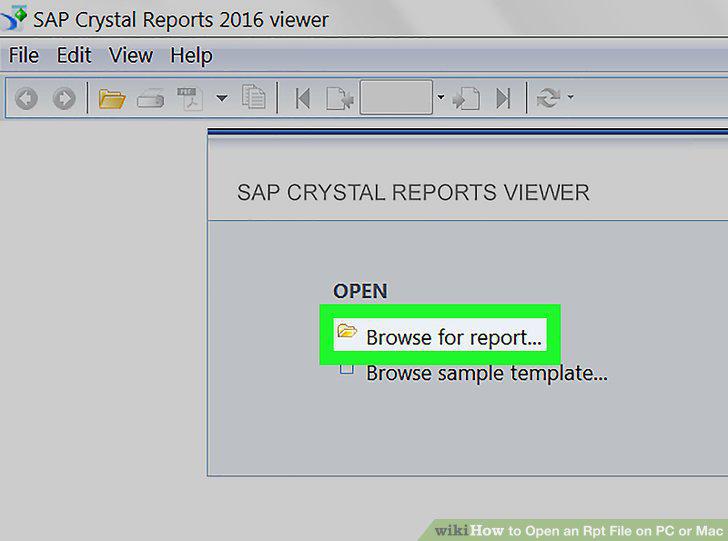Image resolution: width=728 pixels, height=541 pixels.
Task: Click the small folder icon beside Browse for report
Action: 347,331
